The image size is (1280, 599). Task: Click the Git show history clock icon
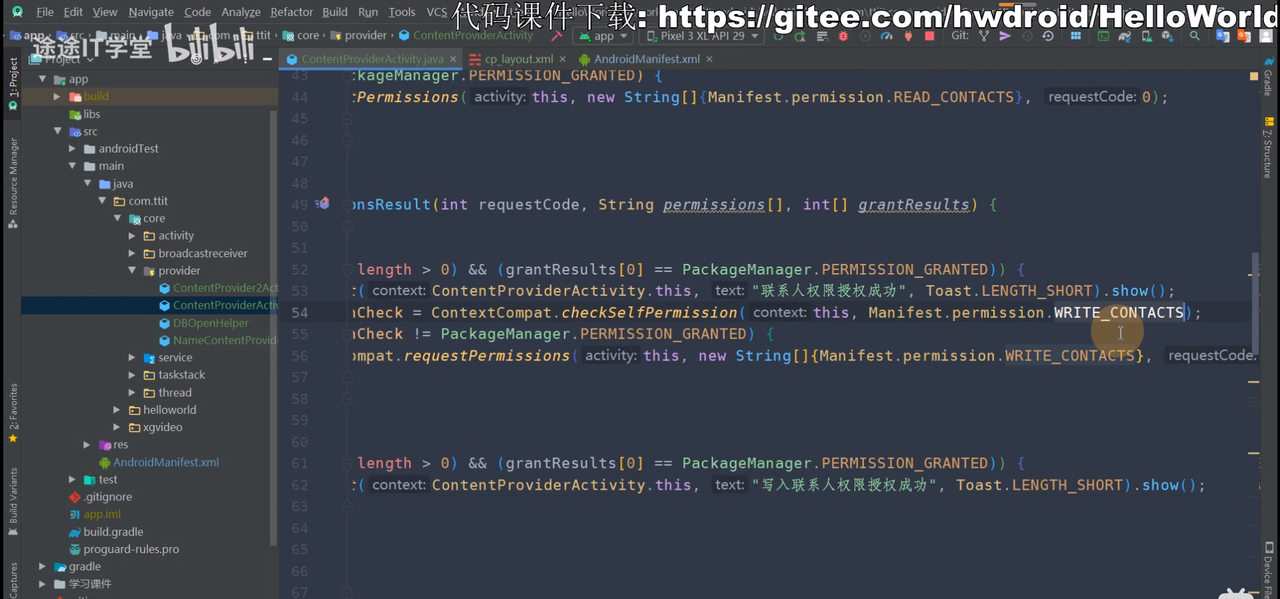click(1027, 36)
